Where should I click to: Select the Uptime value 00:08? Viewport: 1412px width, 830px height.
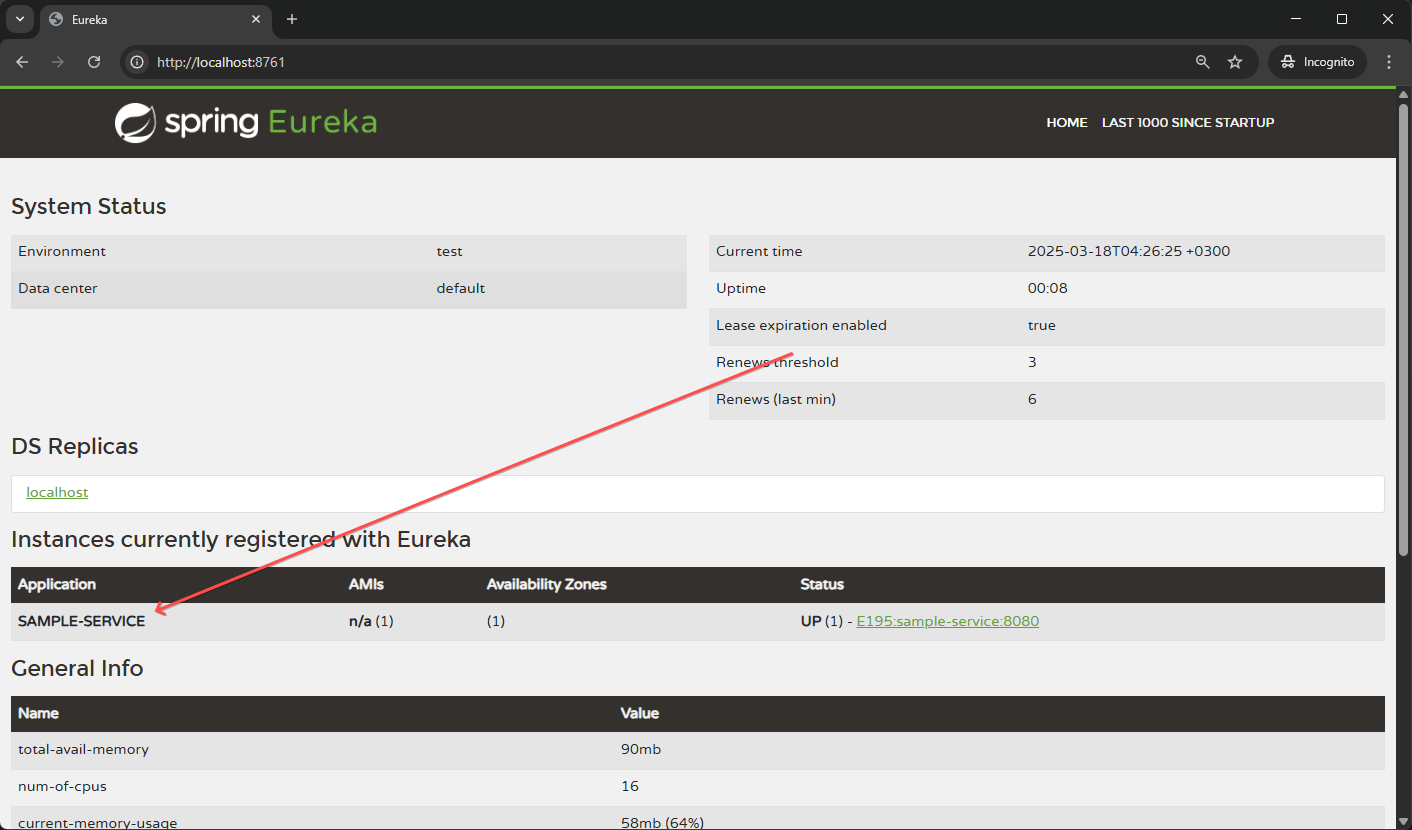pyautogui.click(x=1047, y=288)
